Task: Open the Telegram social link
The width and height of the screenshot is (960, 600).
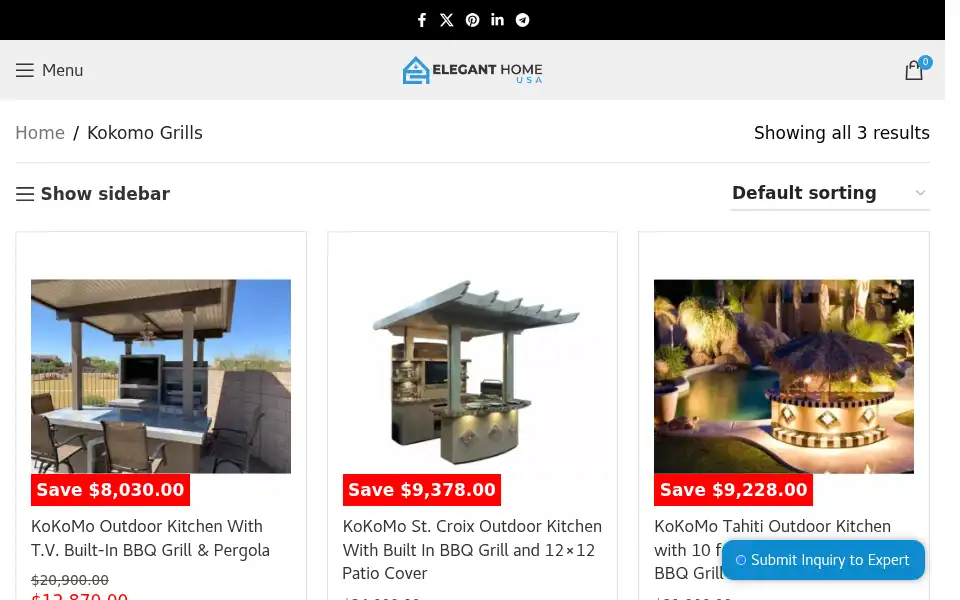Action: [x=522, y=20]
